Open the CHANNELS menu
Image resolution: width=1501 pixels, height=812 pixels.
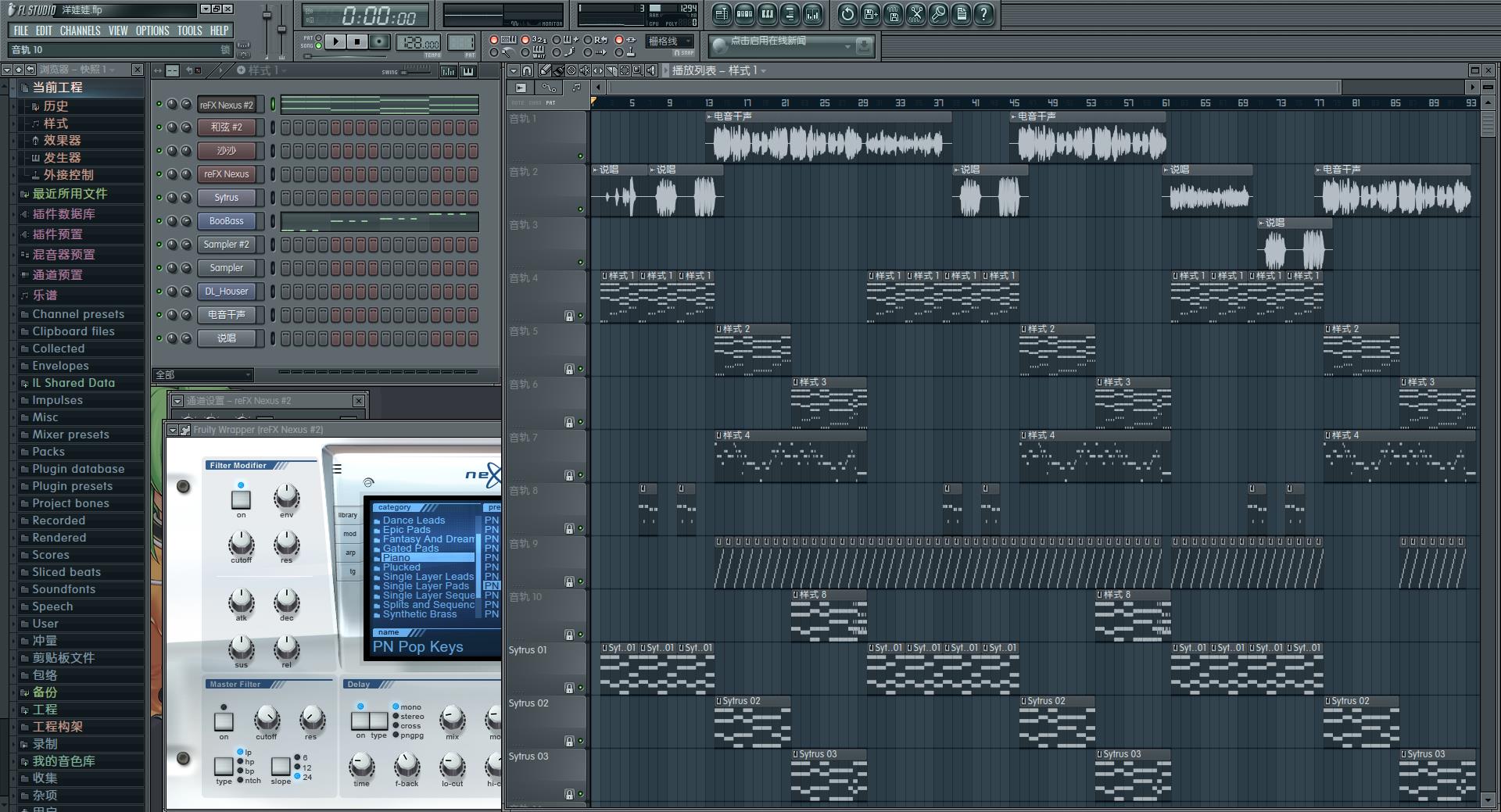point(80,30)
